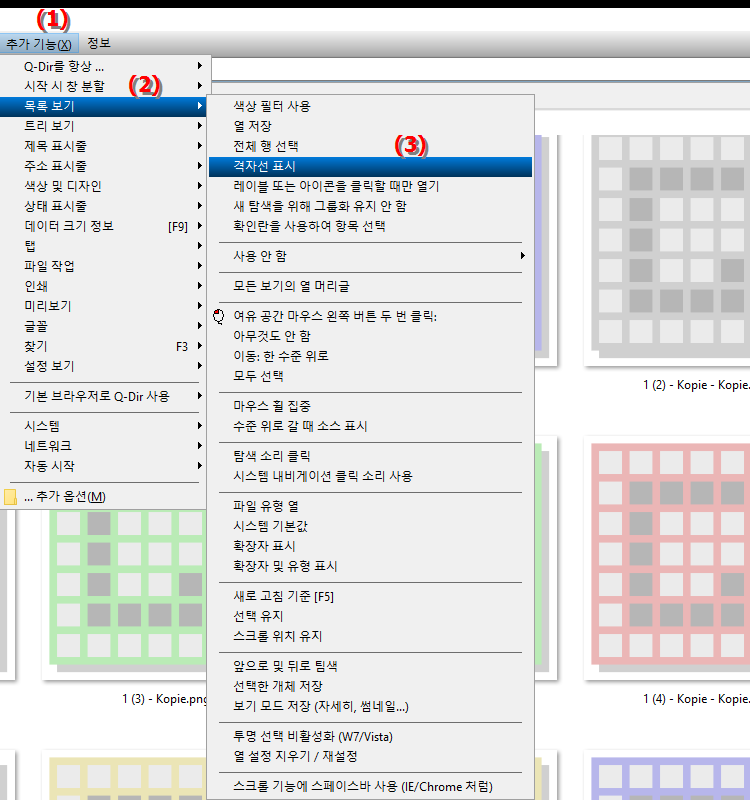750x800 pixels.
Task: Open the 미리보기 submenu
Action: (x=105, y=306)
